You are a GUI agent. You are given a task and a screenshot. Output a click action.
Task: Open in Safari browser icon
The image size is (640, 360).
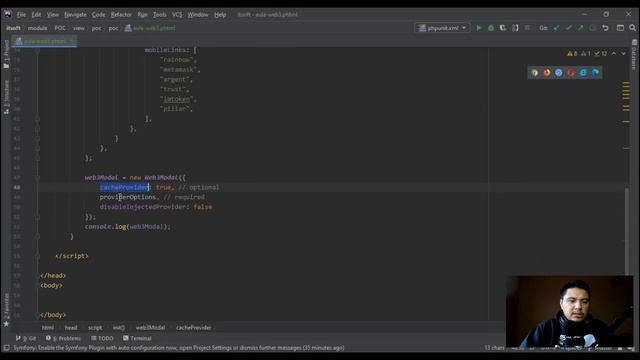pos(559,73)
